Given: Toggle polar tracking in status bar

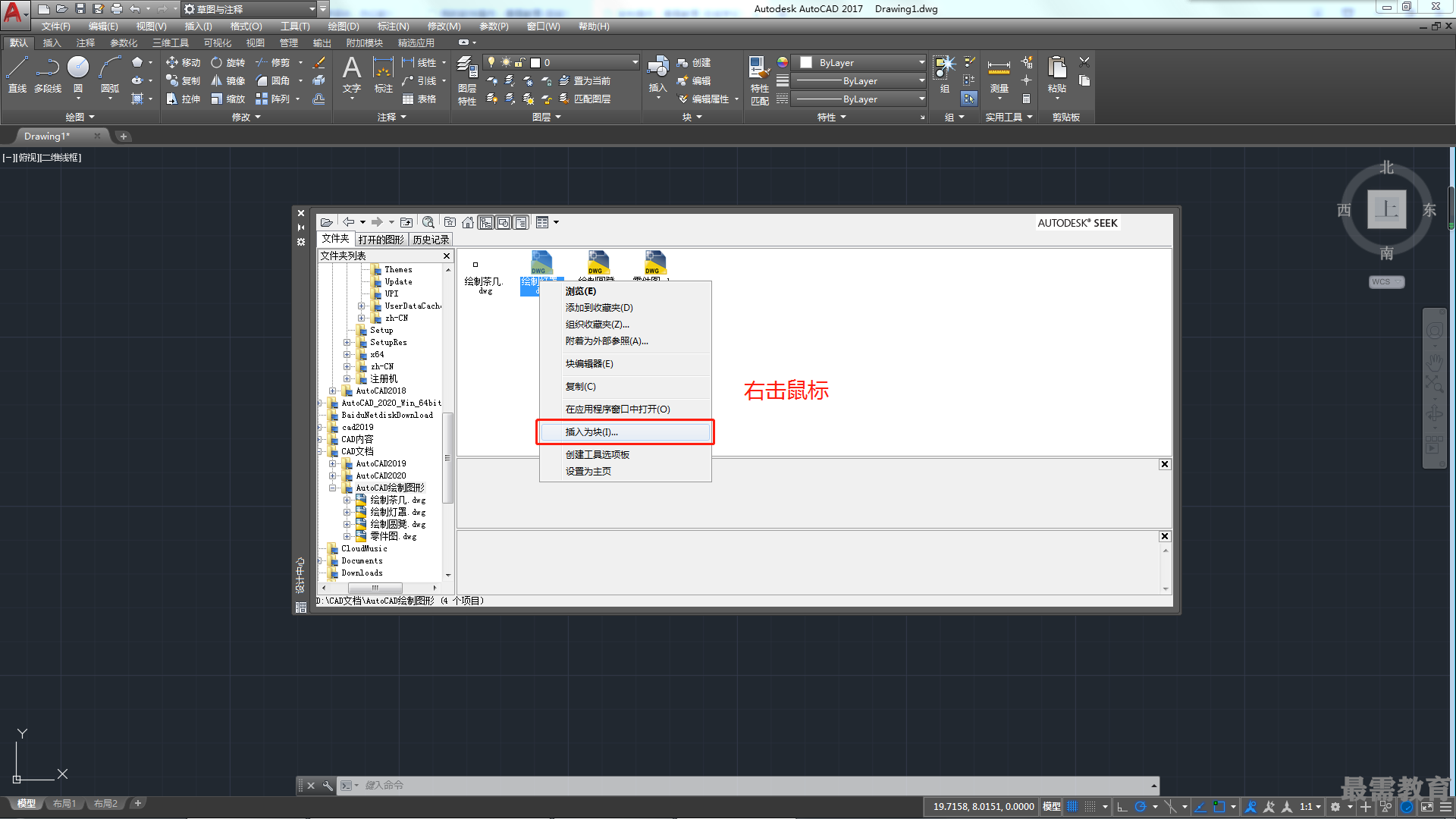Looking at the screenshot, I should [x=1140, y=807].
